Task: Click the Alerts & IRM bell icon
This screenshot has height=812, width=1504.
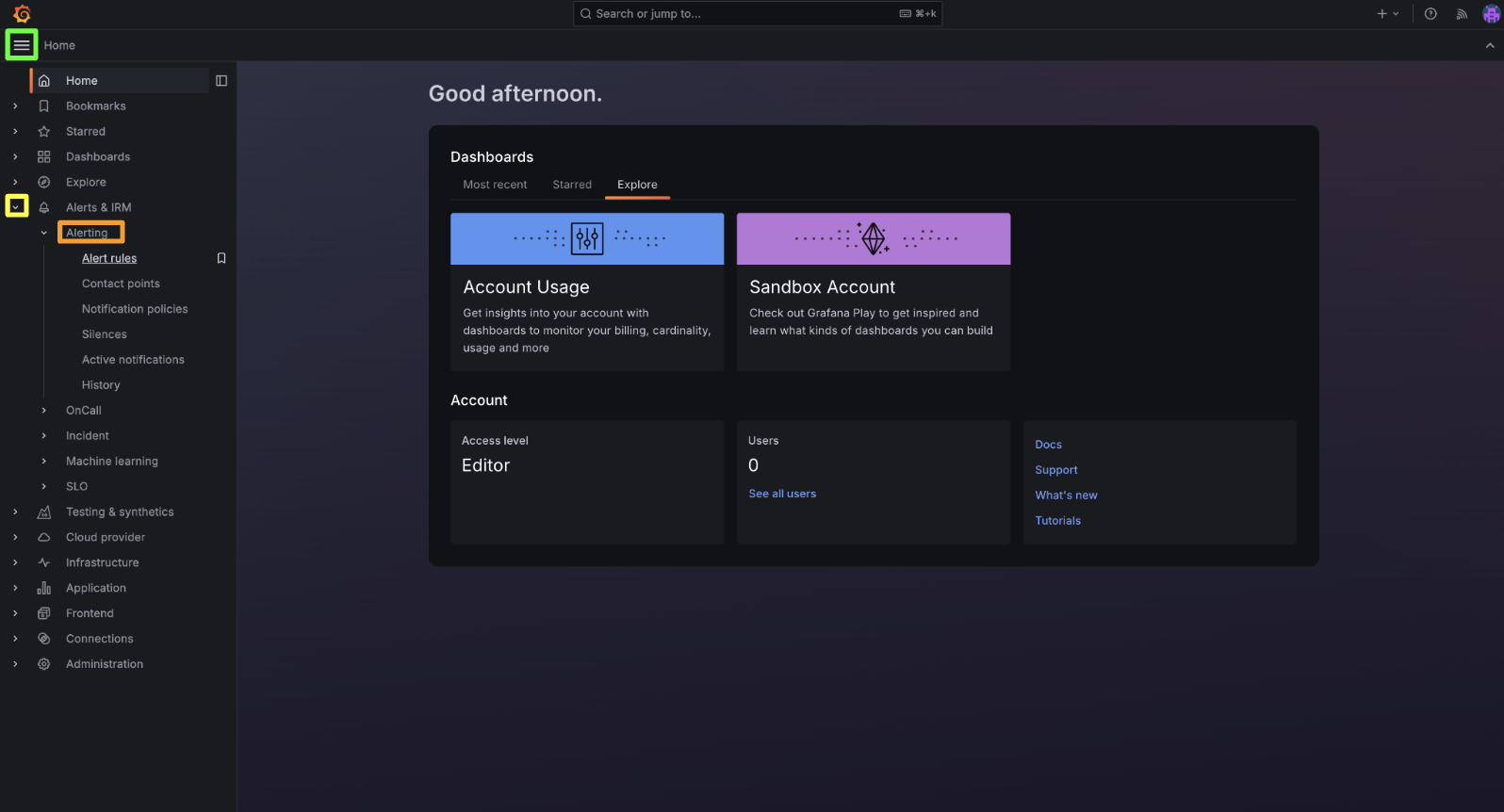Action: [44, 207]
